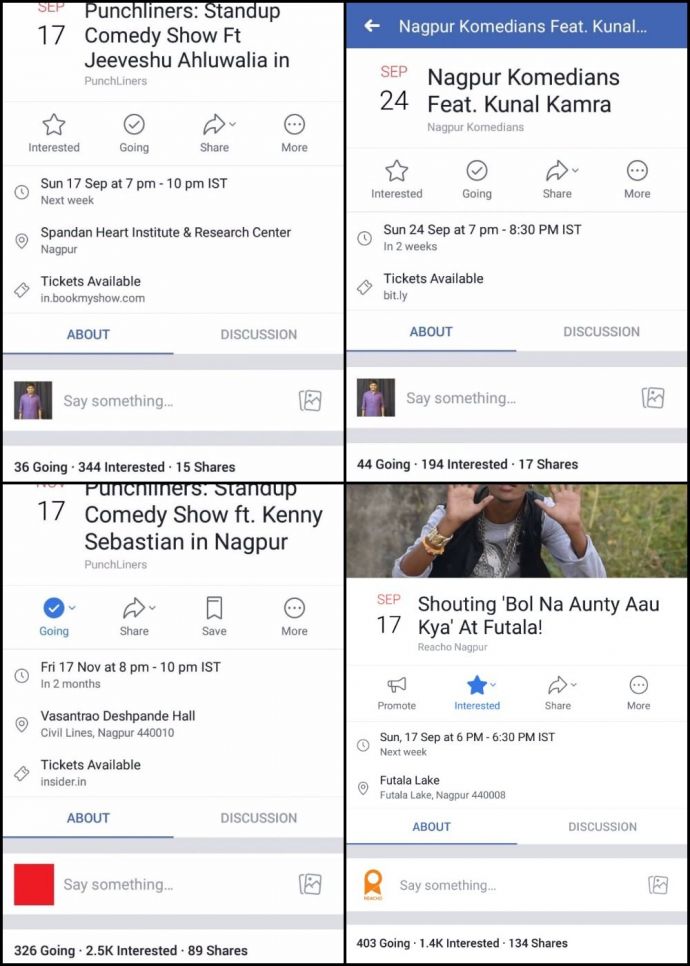The height and width of the screenshot is (966, 690).
Task: Mark Interested on Jeeveshu Ahluwalia comedy show
Action: (54, 133)
